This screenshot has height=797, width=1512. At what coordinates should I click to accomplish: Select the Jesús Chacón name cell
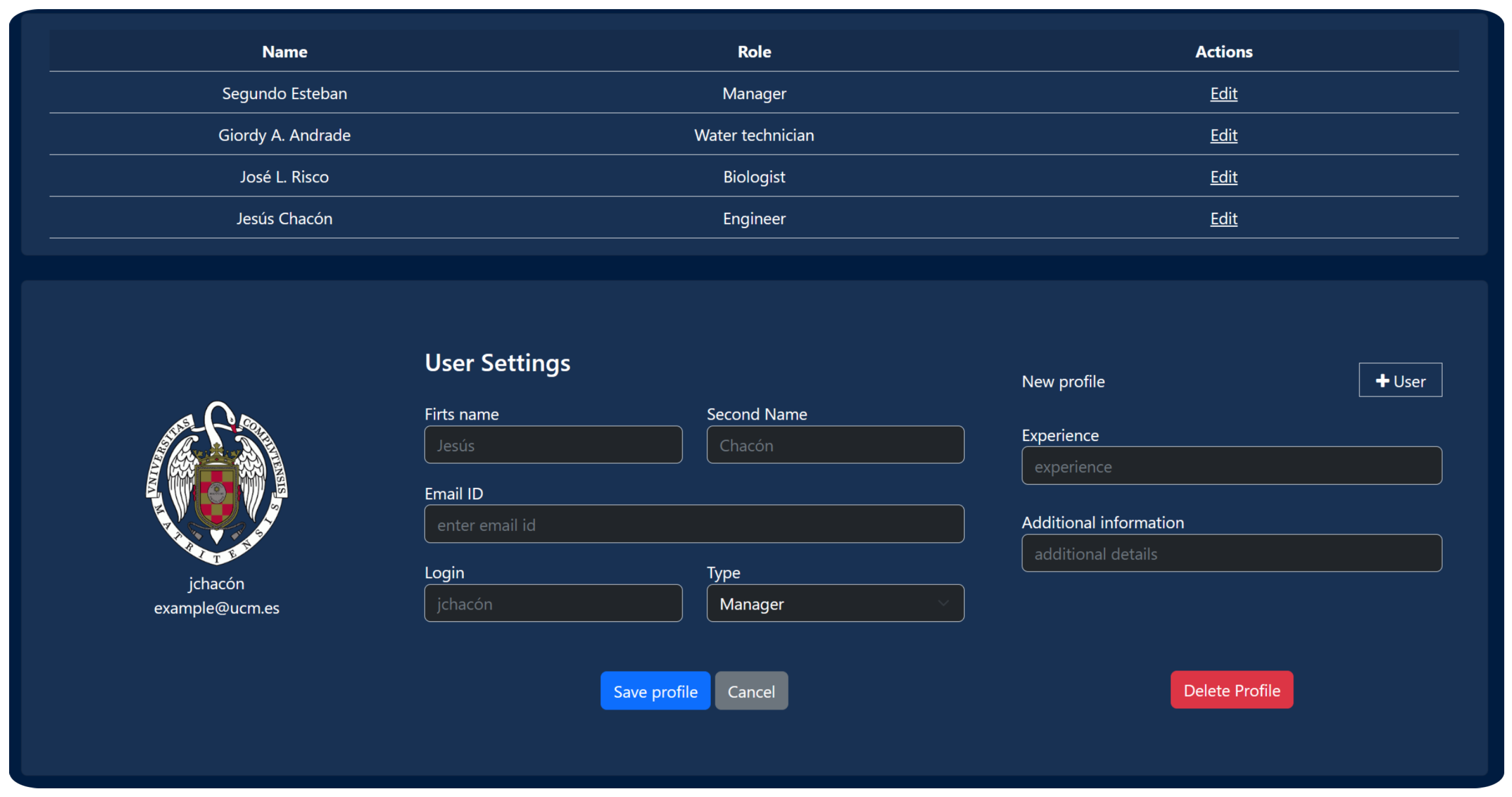(x=284, y=218)
